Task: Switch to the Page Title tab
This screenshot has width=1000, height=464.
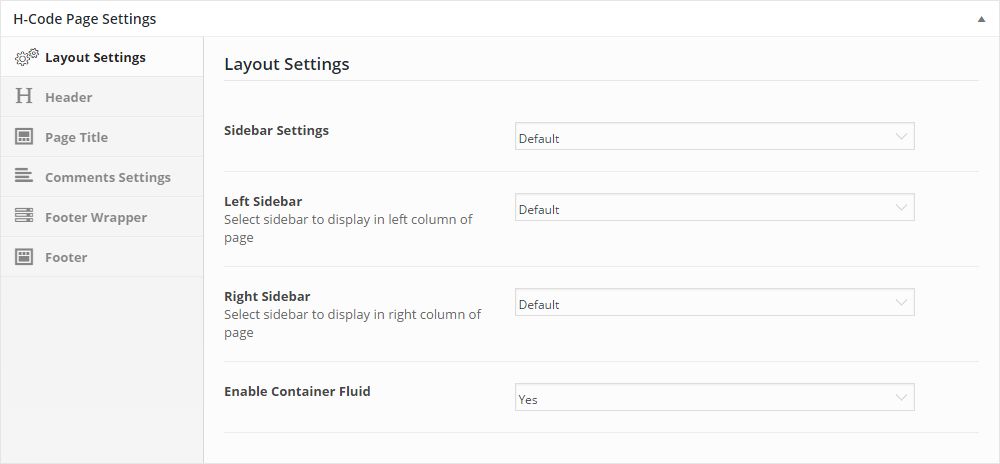Action: click(102, 137)
